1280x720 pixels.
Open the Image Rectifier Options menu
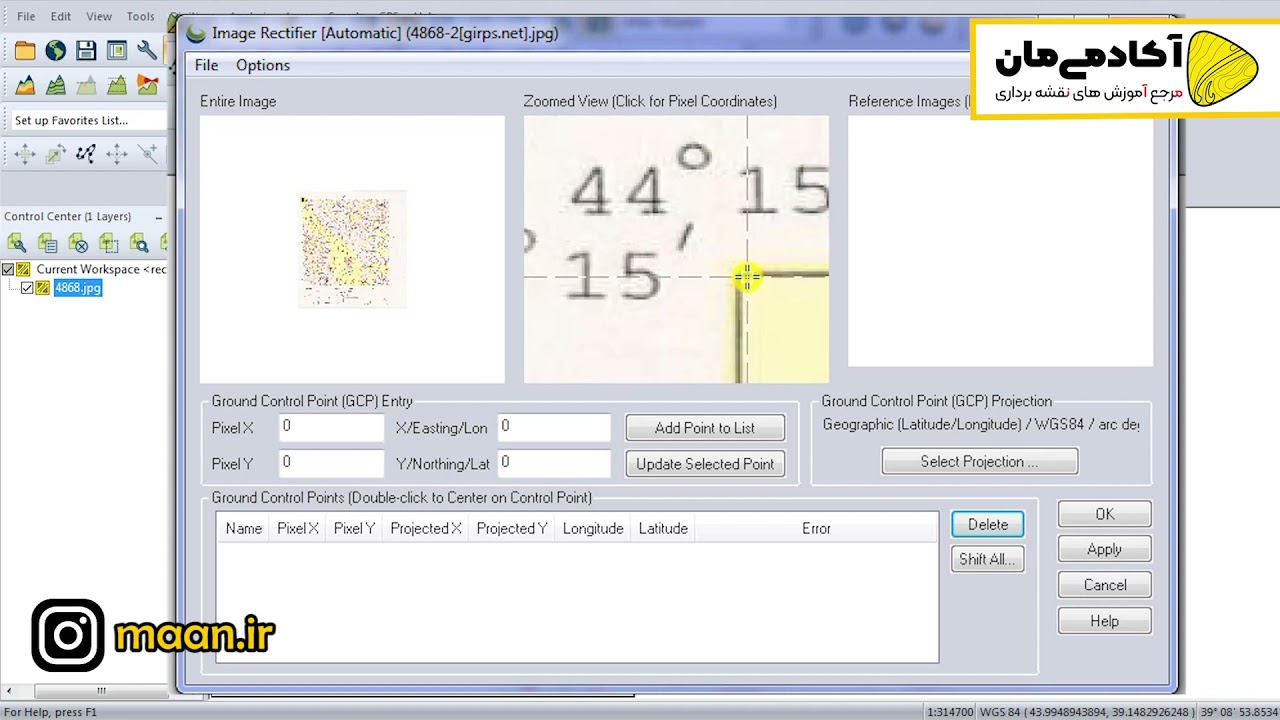[263, 65]
